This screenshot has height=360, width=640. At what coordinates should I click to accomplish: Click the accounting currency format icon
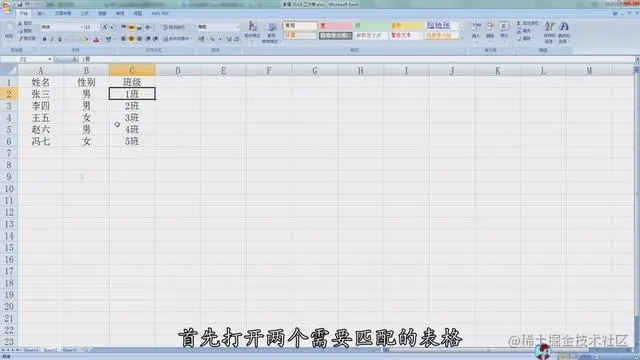pos(202,39)
